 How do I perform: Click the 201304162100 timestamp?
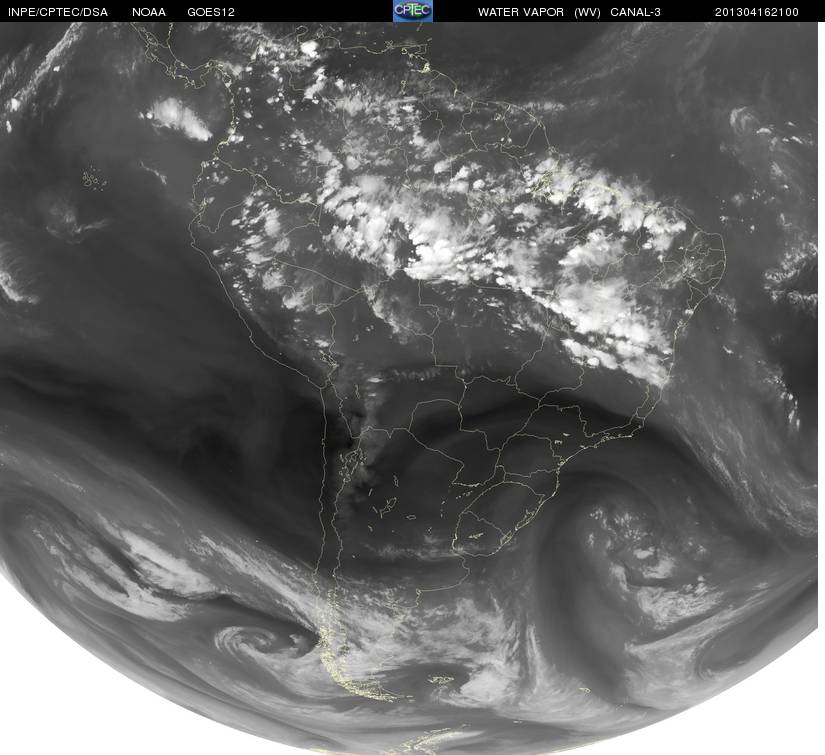(x=757, y=12)
